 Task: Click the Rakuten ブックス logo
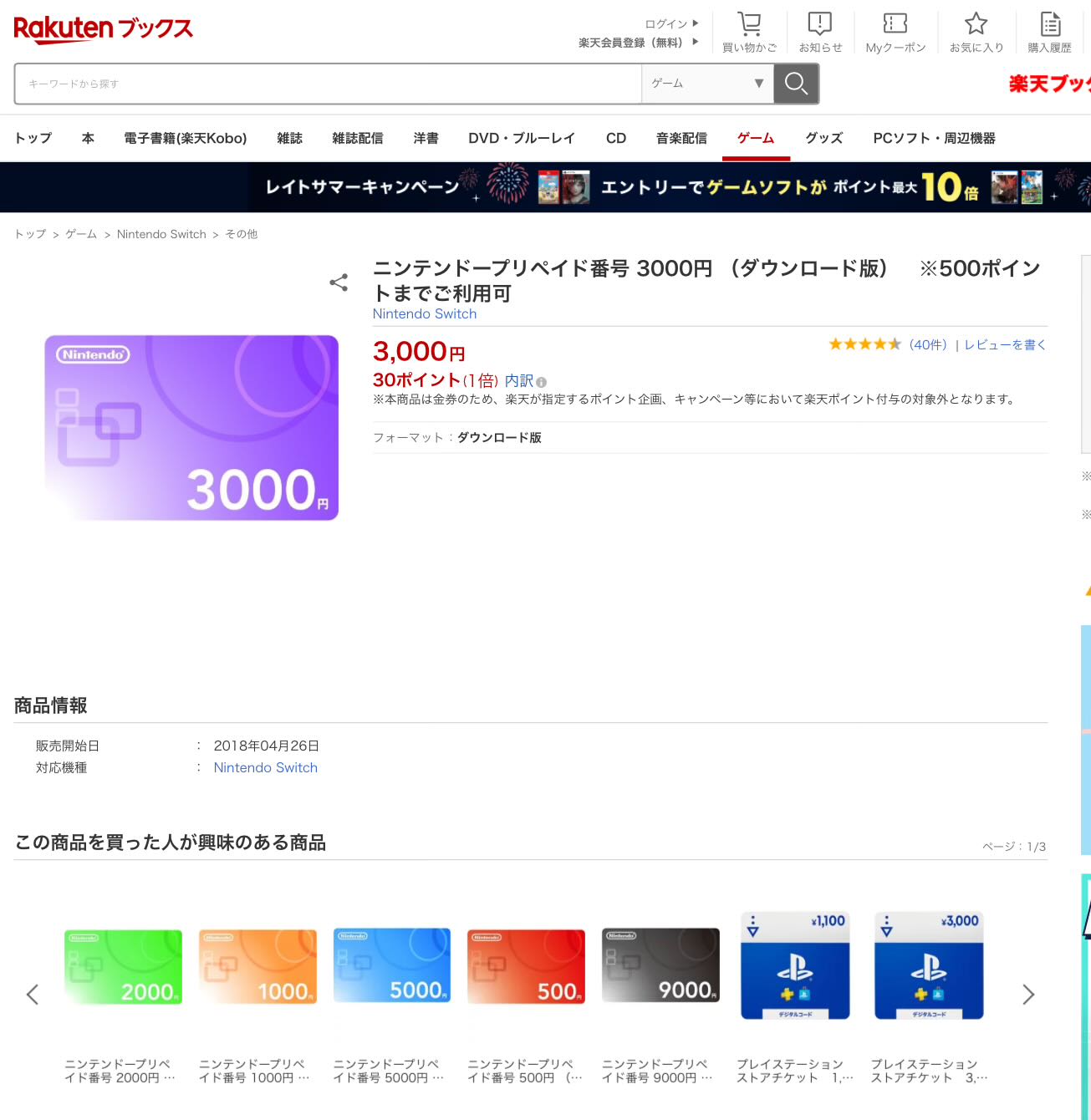[103, 28]
